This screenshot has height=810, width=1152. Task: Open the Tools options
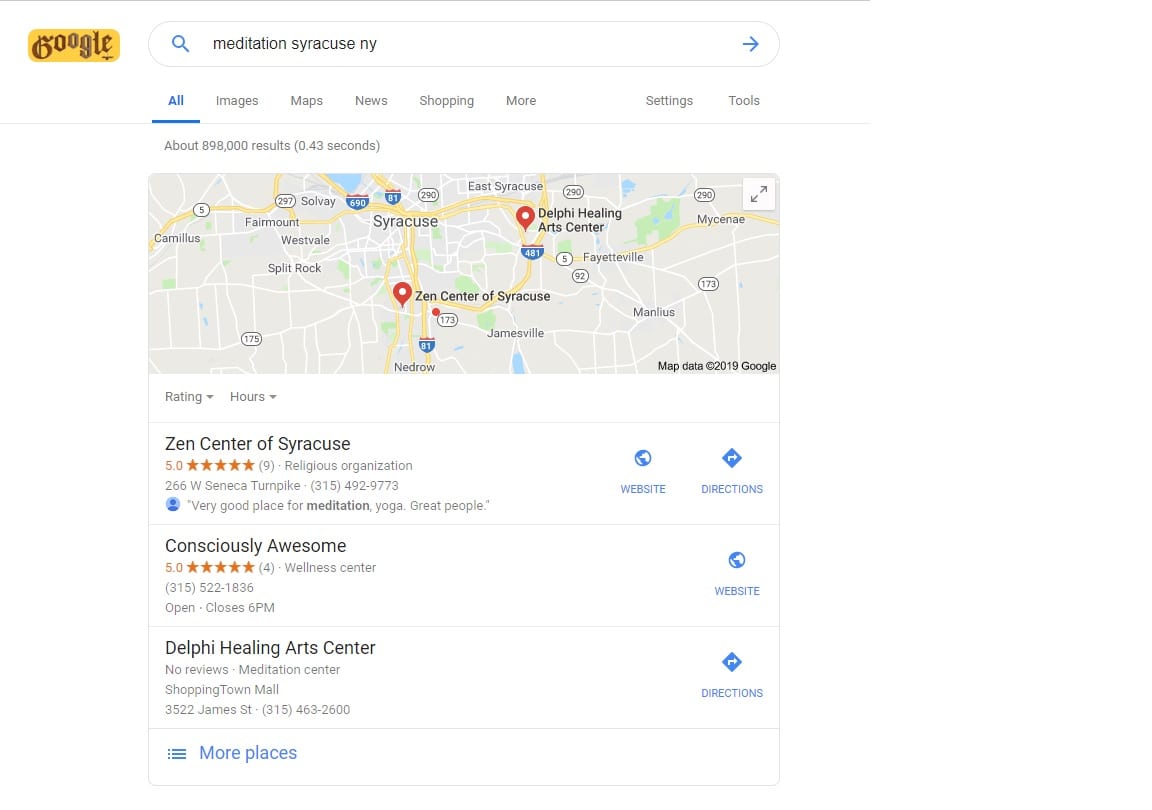[744, 101]
